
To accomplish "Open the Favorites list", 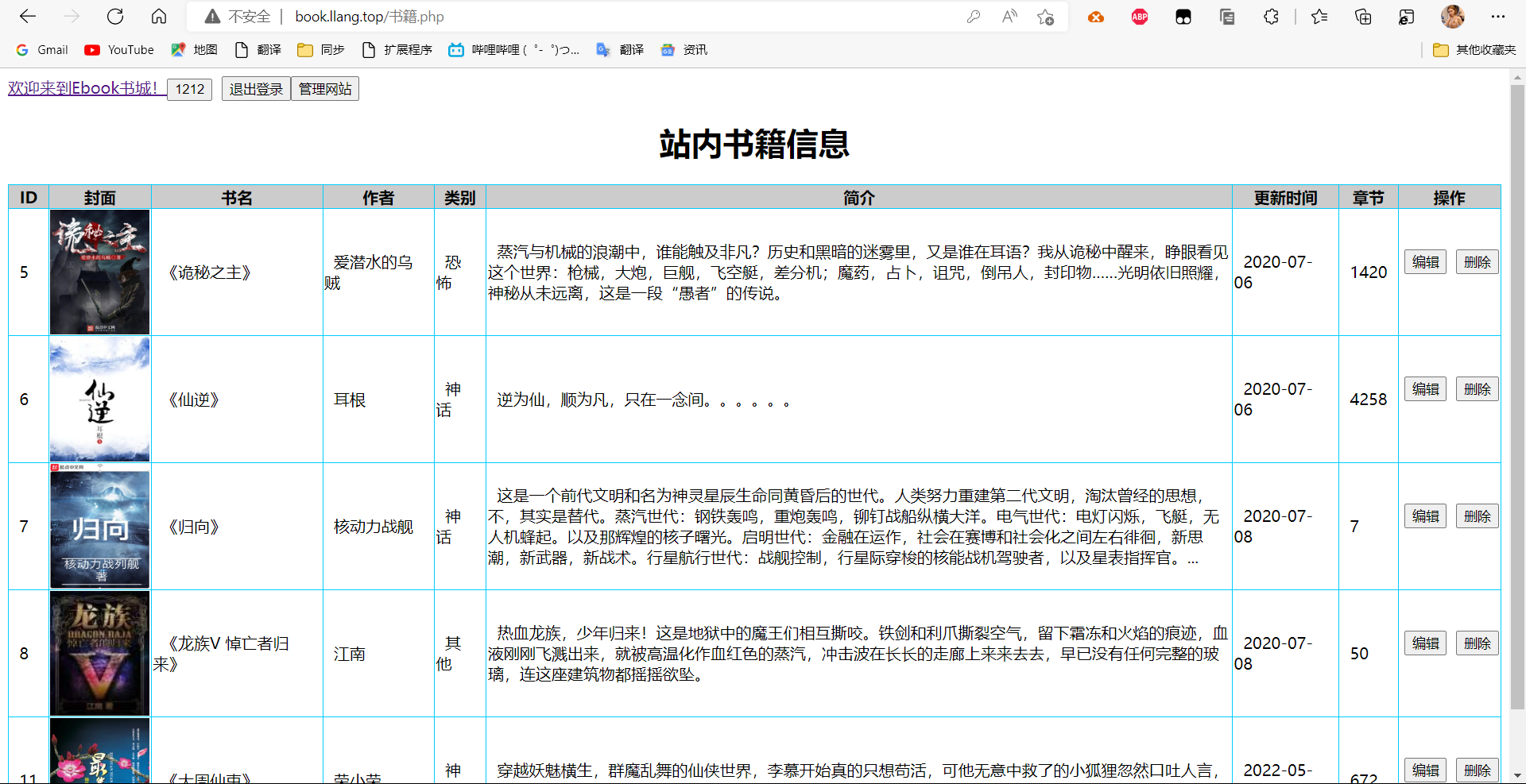I will pyautogui.click(x=1319, y=17).
